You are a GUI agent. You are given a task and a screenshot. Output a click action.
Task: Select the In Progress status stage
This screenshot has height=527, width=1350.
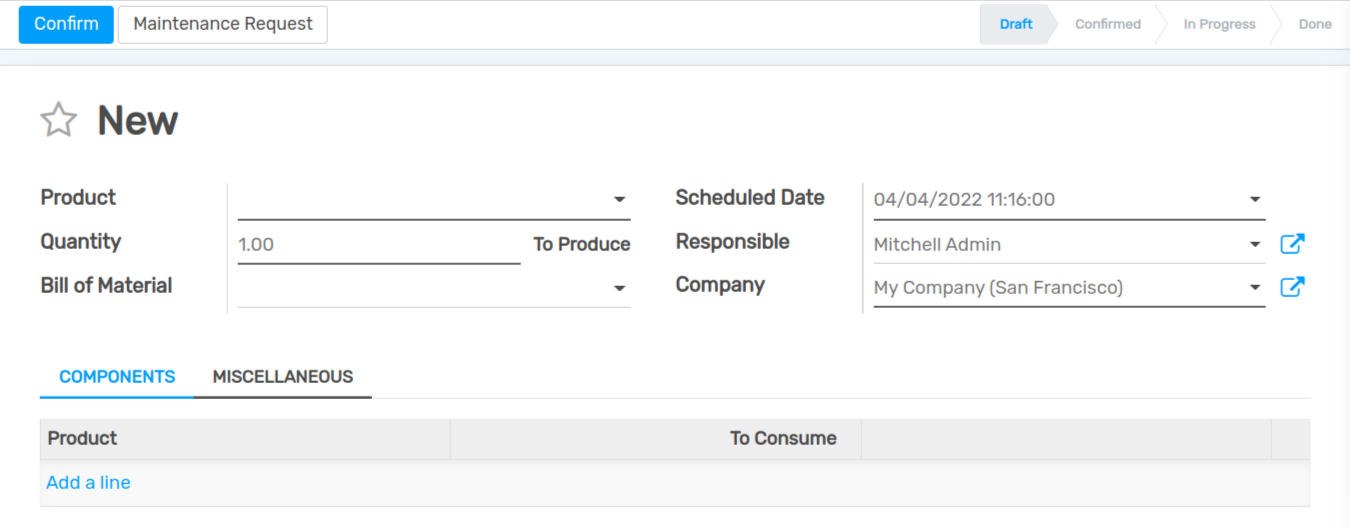(x=1219, y=24)
